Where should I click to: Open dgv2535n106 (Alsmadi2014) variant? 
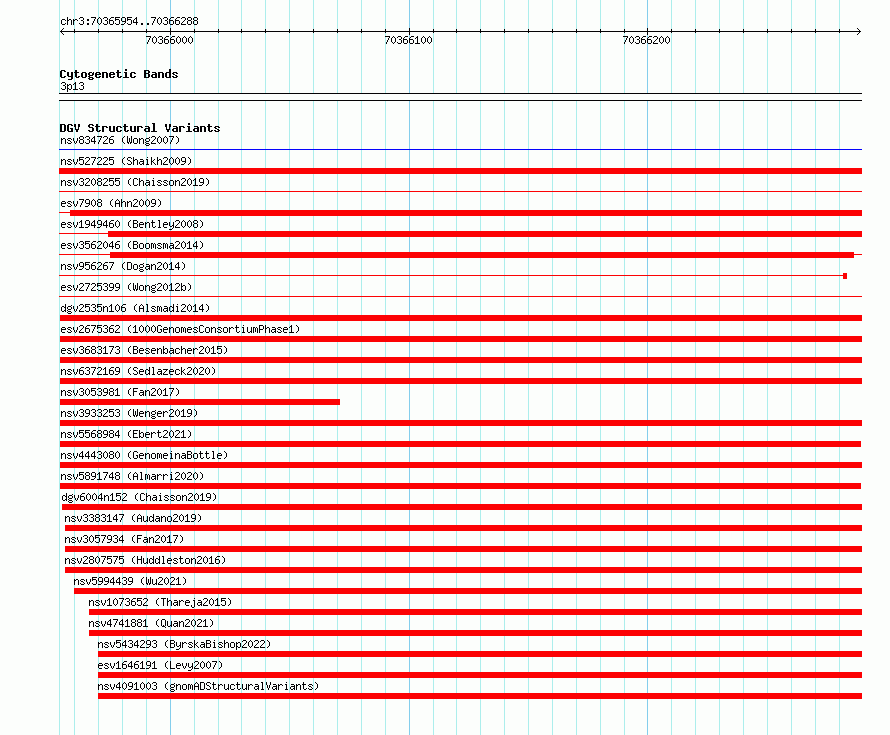(135, 308)
